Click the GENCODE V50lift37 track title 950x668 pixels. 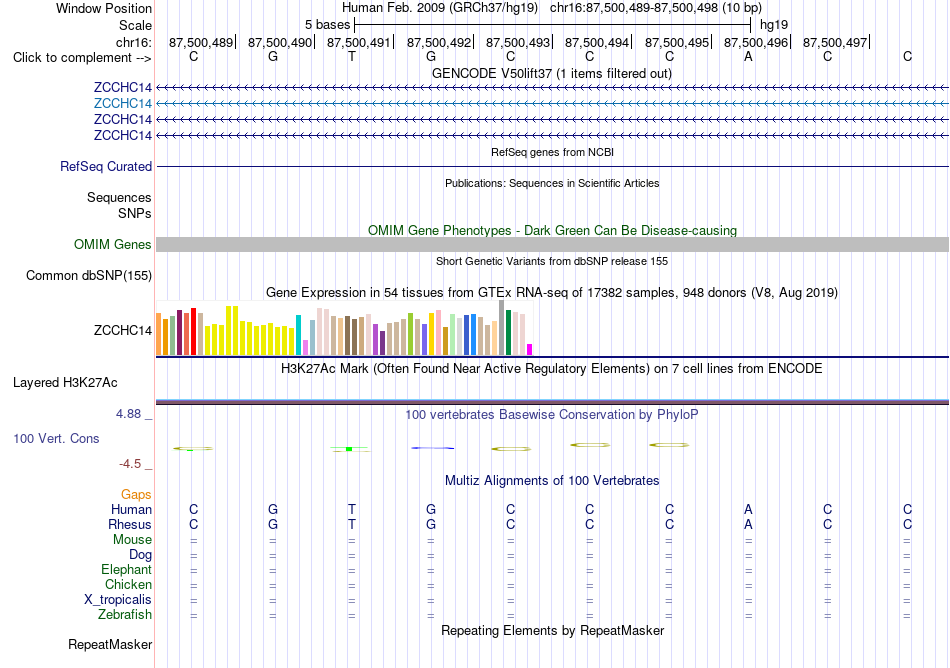[552, 74]
